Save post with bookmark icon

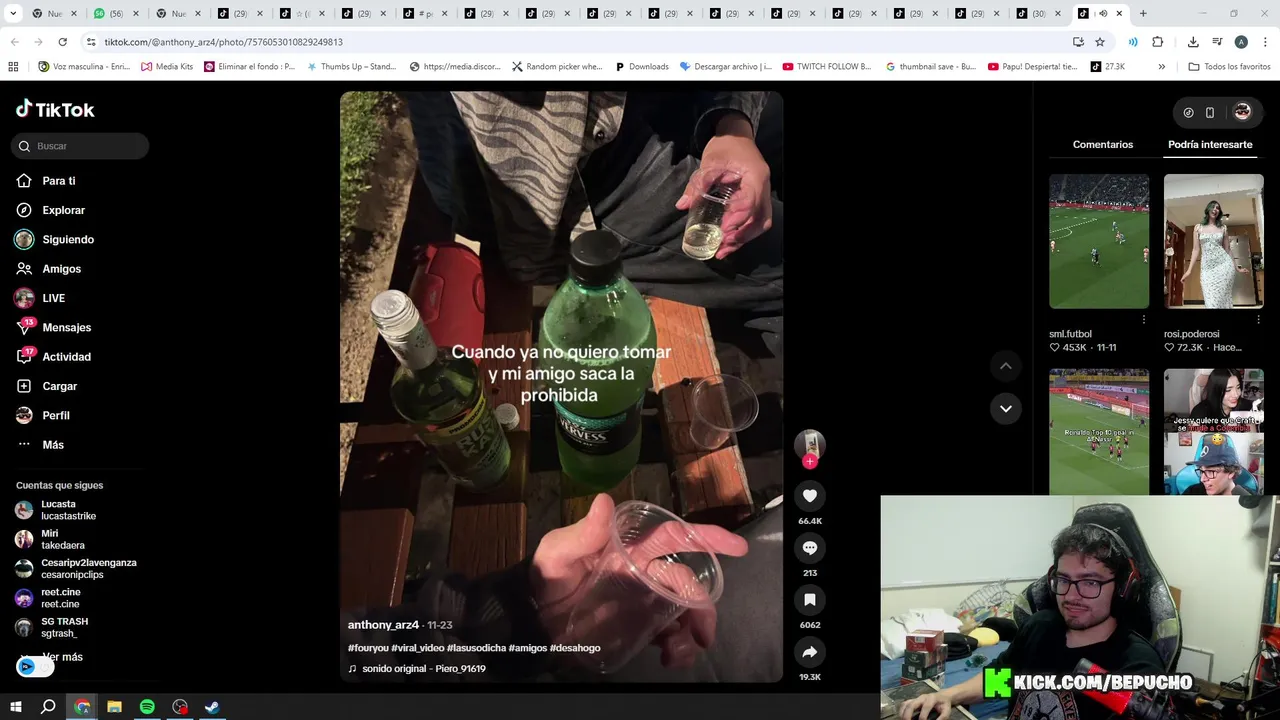coord(810,600)
